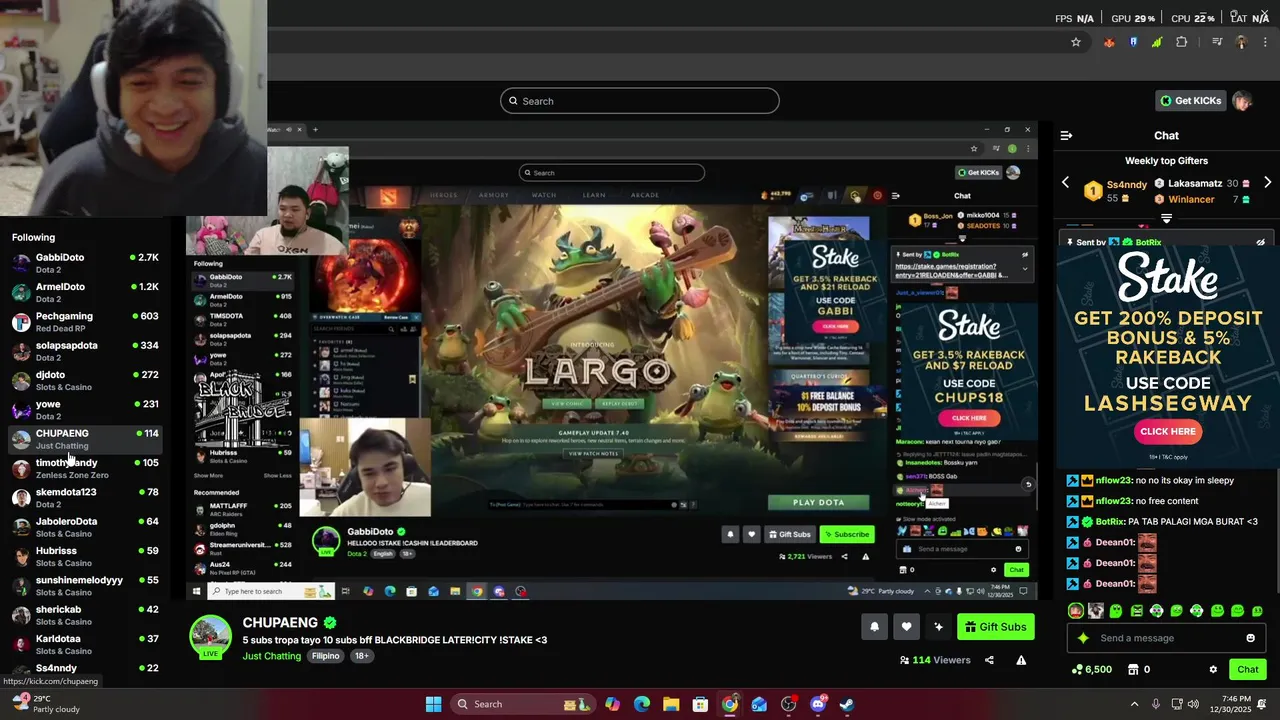Focus the Send a message field

[1166, 638]
